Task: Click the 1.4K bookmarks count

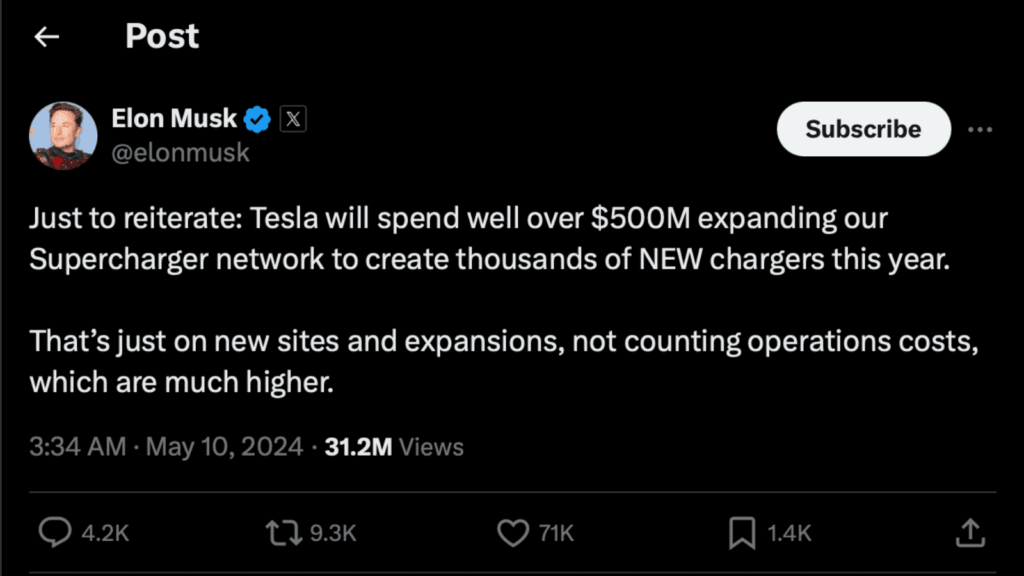Action: (789, 534)
